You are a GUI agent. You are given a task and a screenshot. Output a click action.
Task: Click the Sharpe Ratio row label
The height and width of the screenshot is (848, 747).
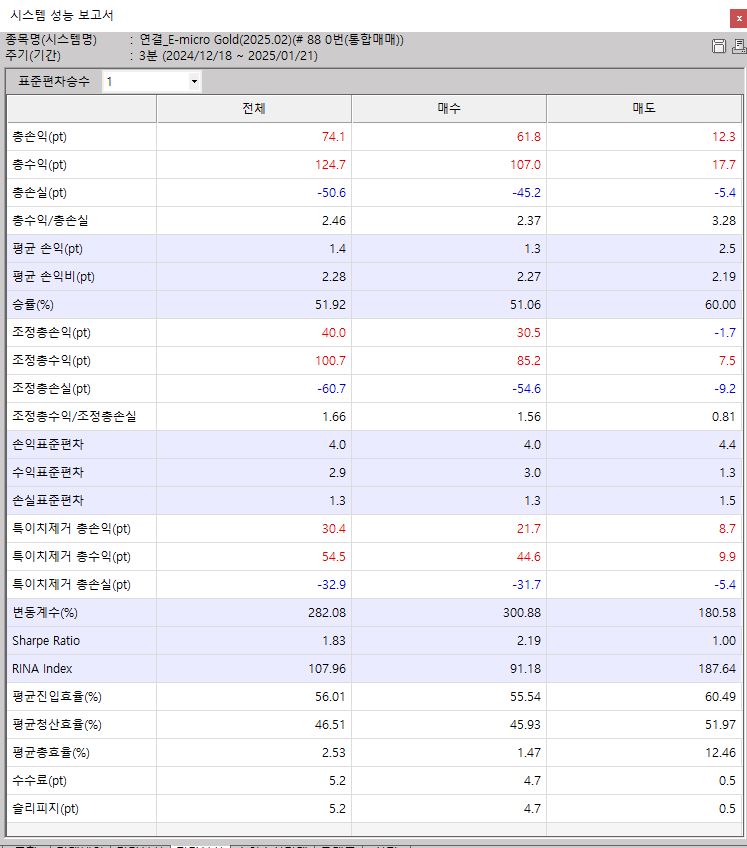coord(46,640)
